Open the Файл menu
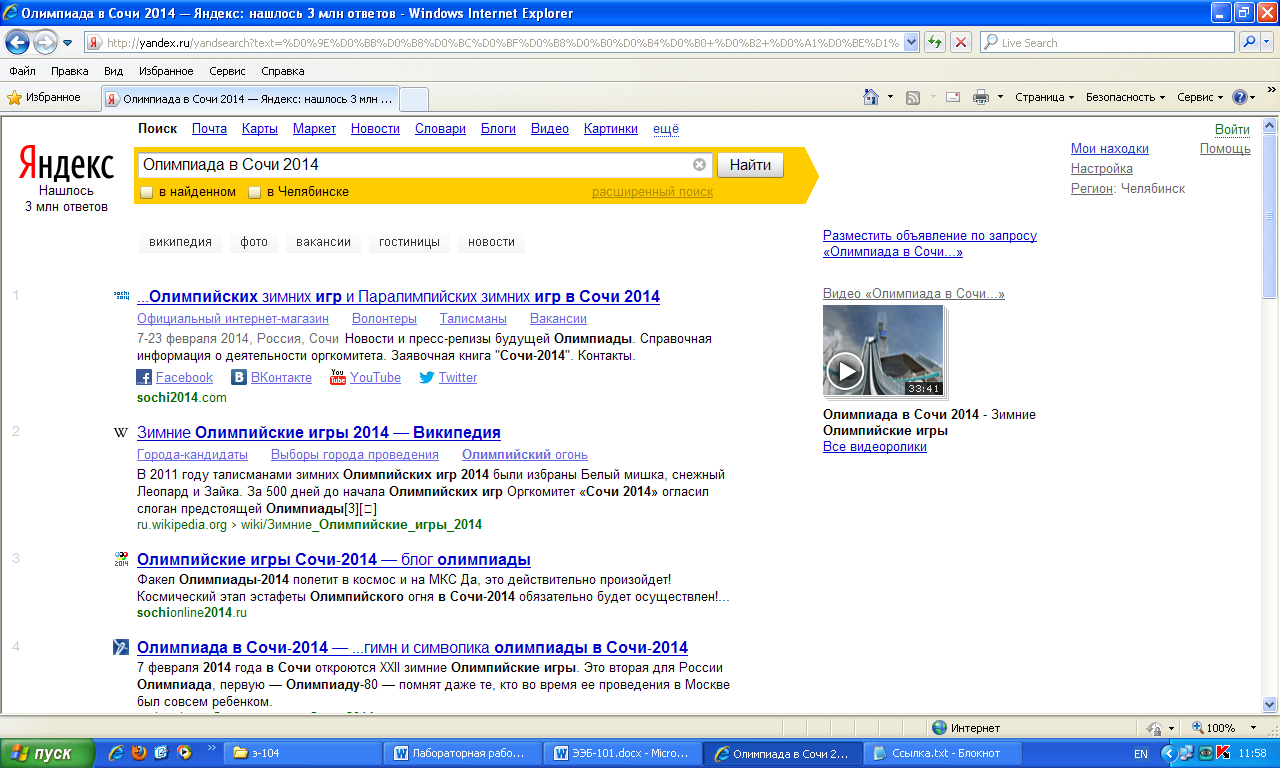This screenshot has height=768, width=1280. coord(22,71)
